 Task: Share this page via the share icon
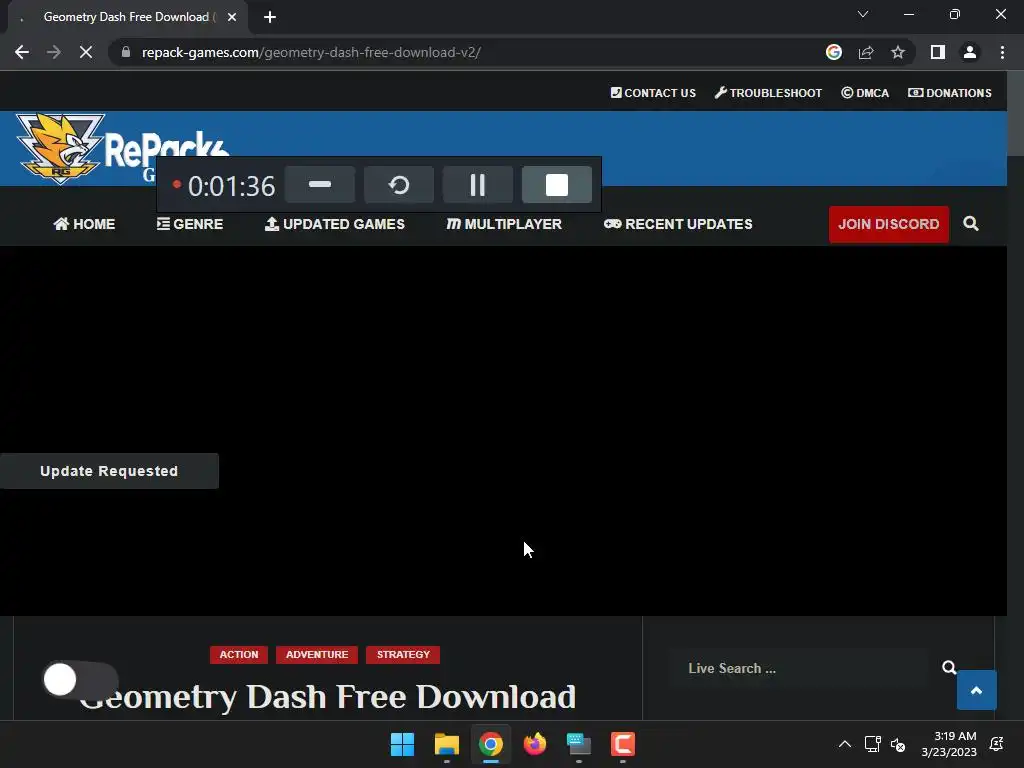pyautogui.click(x=866, y=52)
